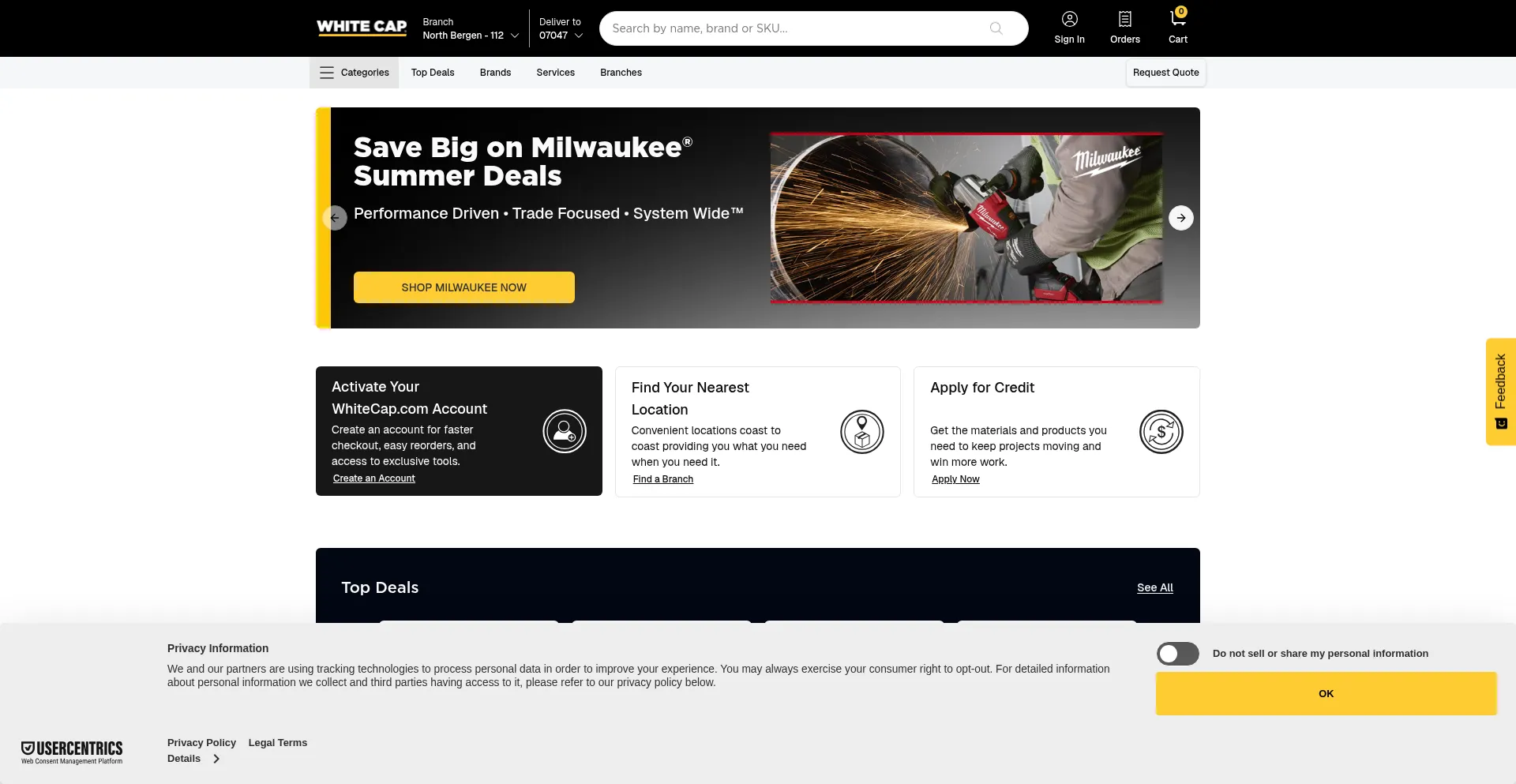Follow the Find a Branch link

663,479
